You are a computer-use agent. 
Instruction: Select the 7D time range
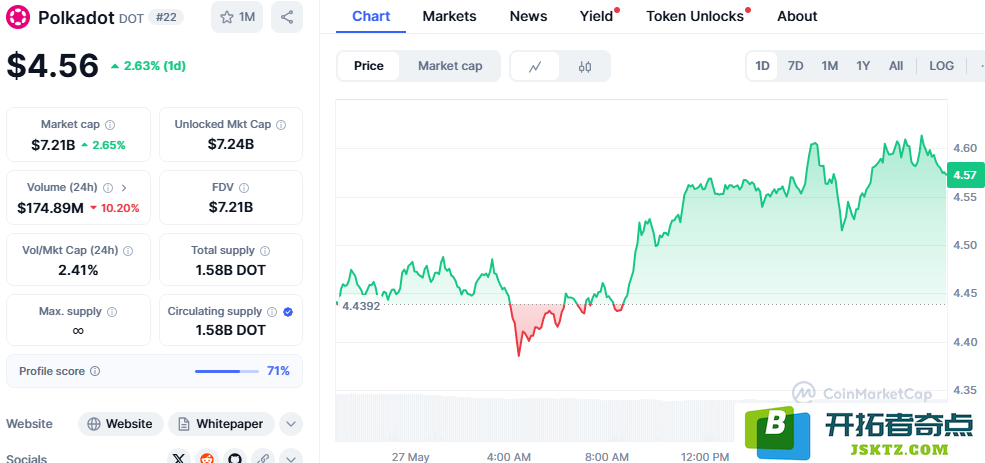(795, 66)
